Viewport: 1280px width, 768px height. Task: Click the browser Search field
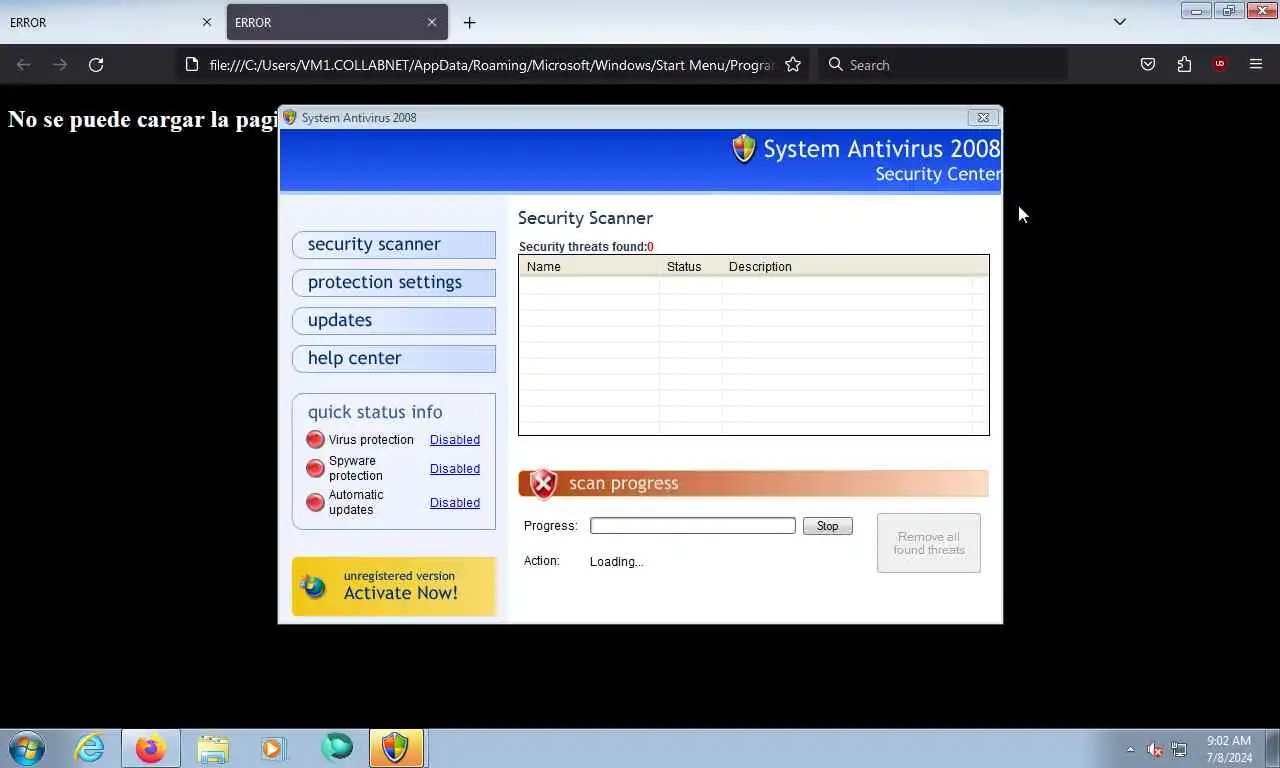click(943, 65)
